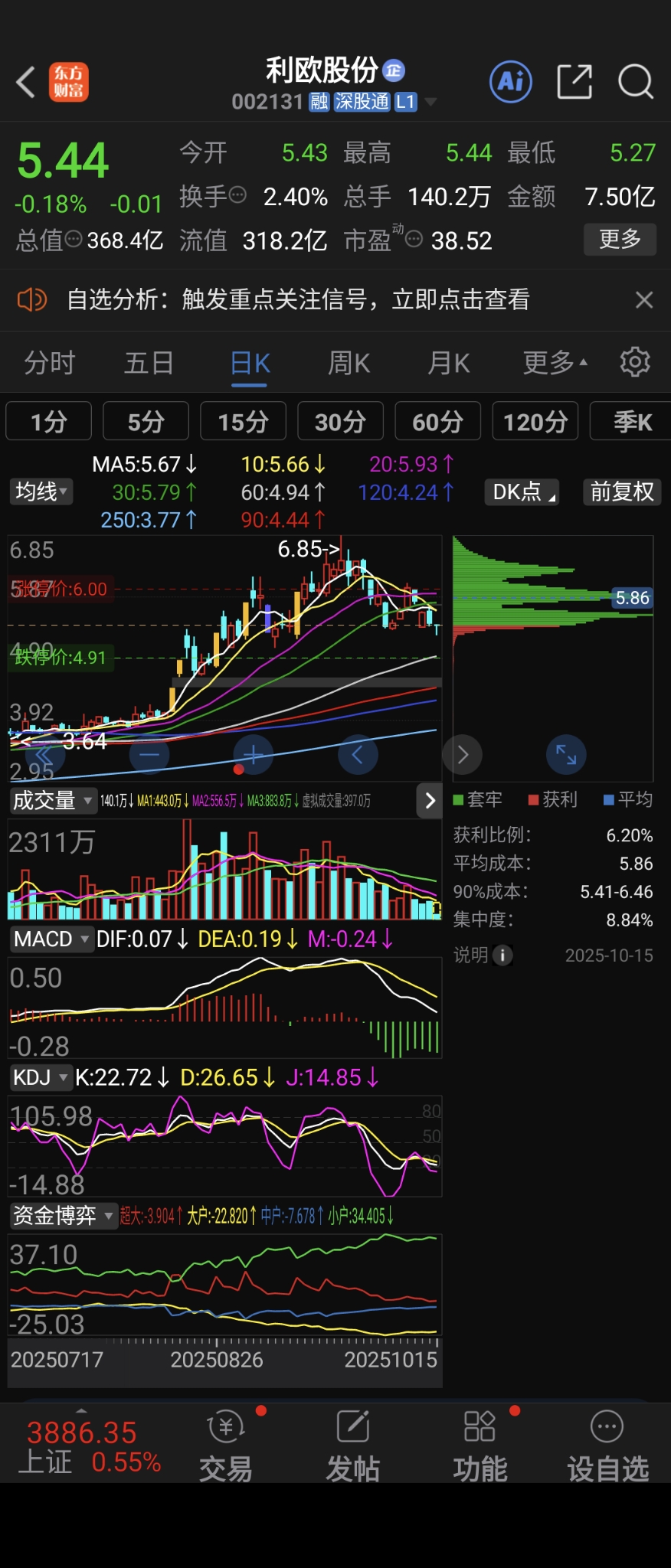Tap the double-left rewind chart icon
Screen dimensions: 671x1568
click(44, 755)
